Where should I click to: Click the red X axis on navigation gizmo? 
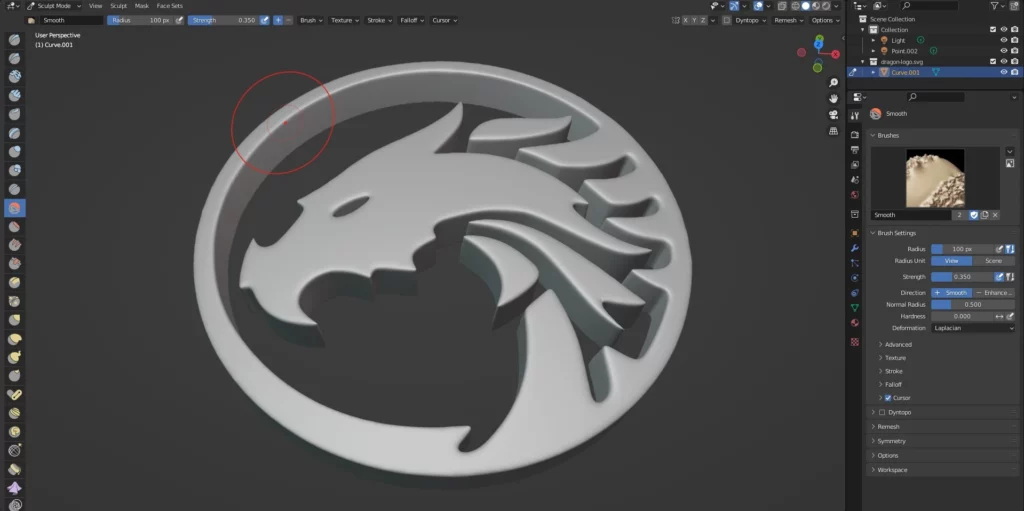tap(837, 54)
